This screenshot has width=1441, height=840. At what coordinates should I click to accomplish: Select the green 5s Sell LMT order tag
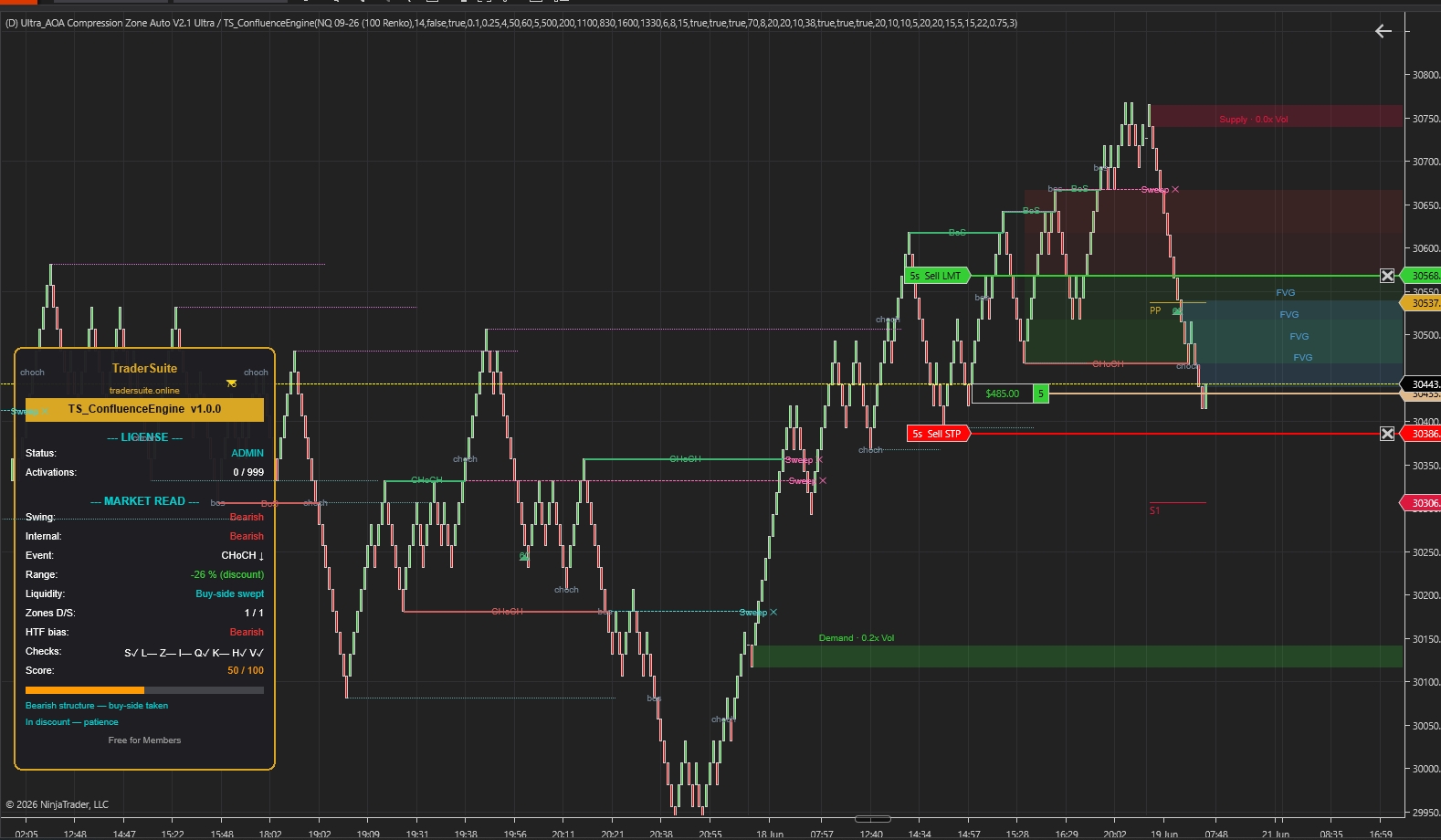pyautogui.click(x=938, y=276)
